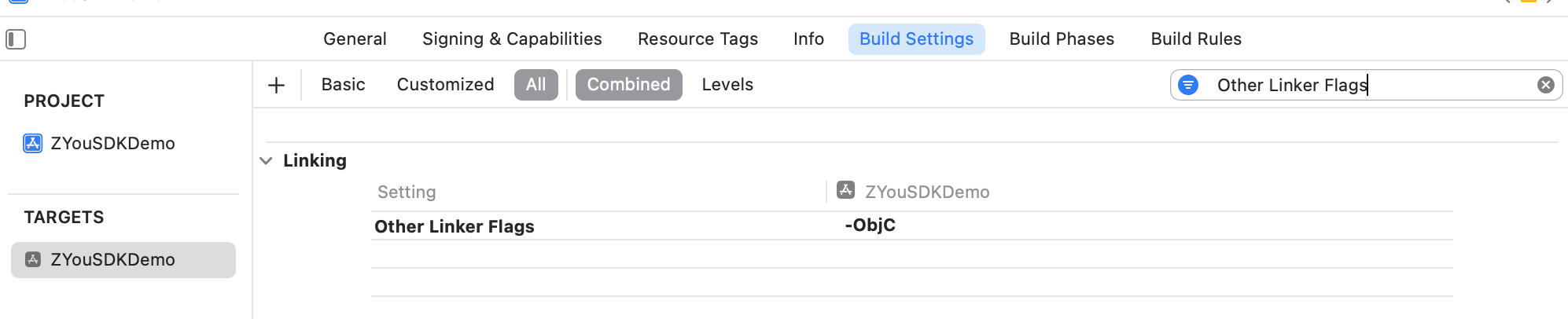Open the General tab

click(x=355, y=39)
